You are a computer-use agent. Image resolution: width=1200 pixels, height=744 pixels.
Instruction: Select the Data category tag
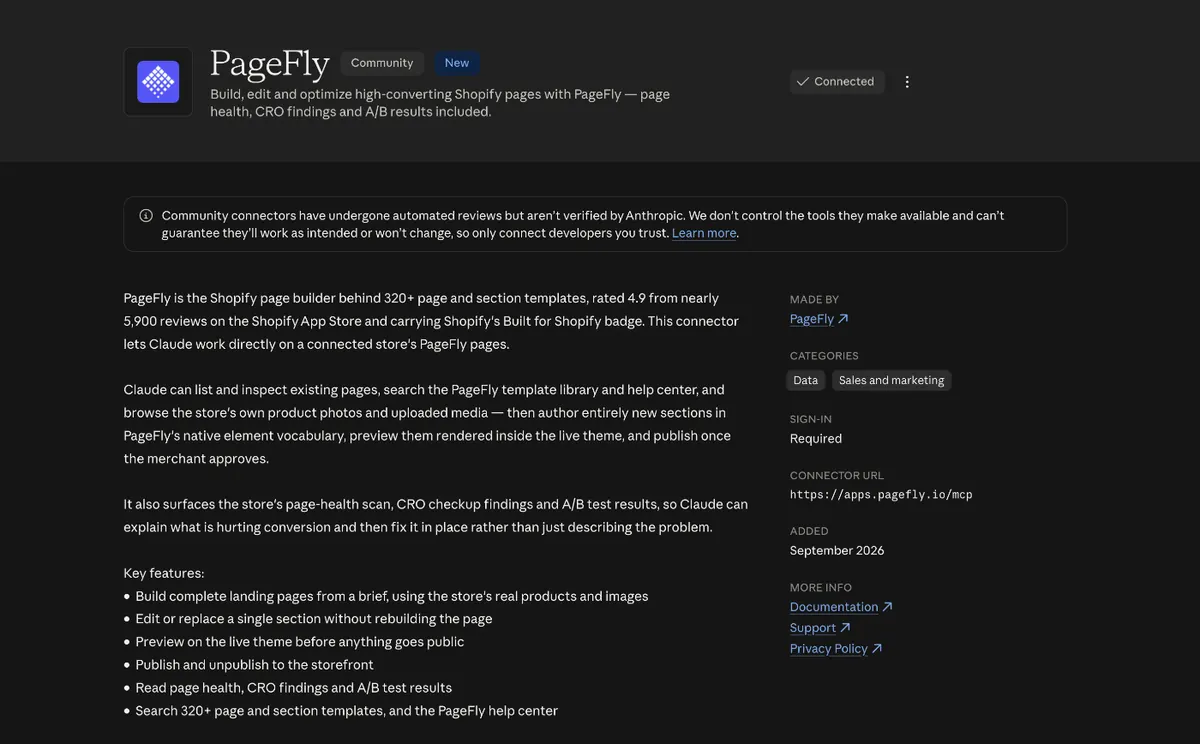806,380
